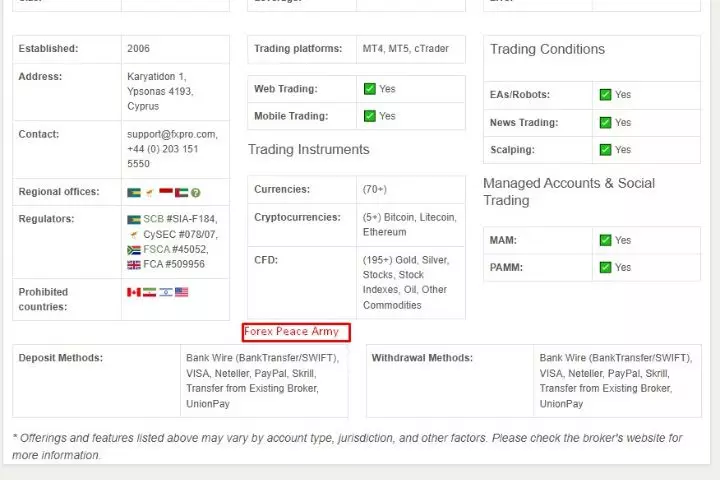This screenshot has width=720, height=480.
Task: Click the Deposit Methods label
Action: 61,358
